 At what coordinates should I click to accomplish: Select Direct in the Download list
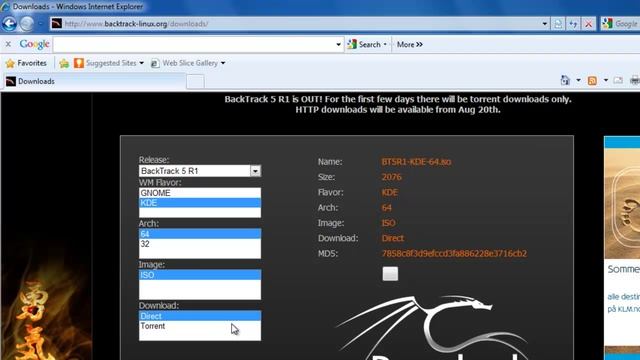[200, 316]
